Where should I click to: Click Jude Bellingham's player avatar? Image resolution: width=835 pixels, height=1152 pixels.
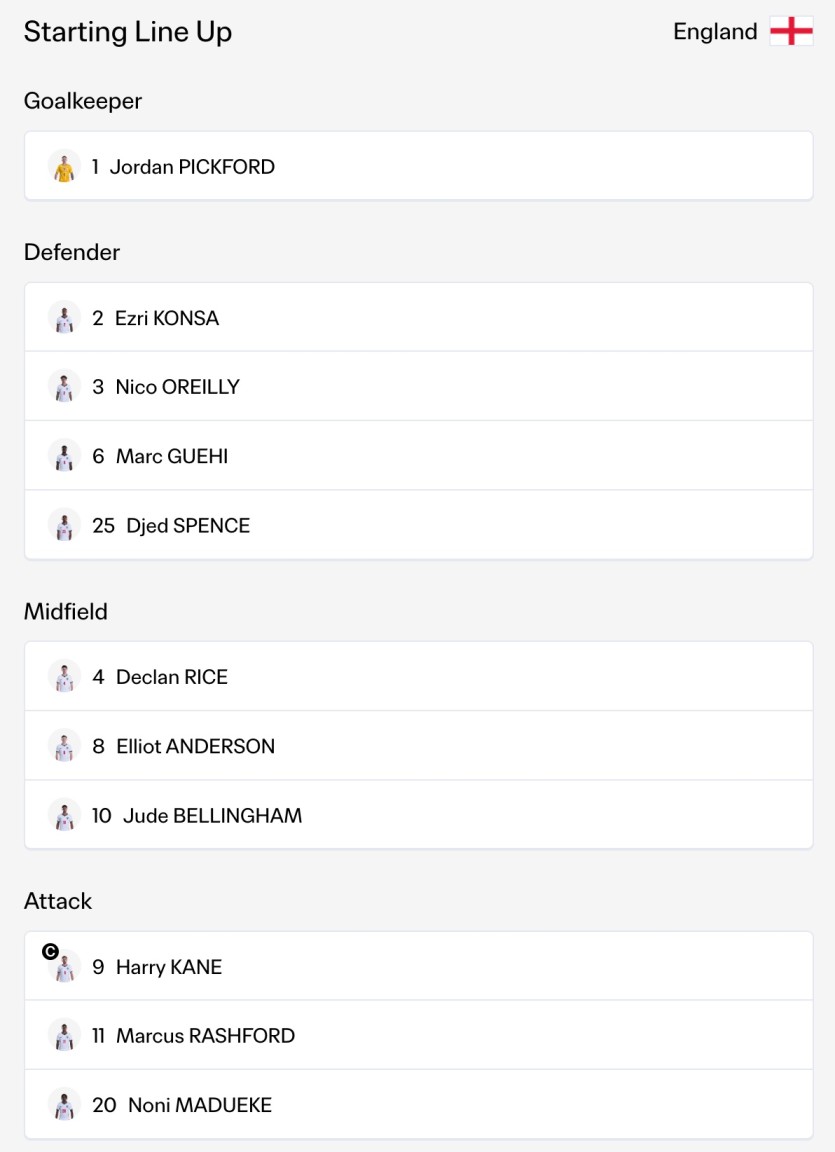coord(65,816)
